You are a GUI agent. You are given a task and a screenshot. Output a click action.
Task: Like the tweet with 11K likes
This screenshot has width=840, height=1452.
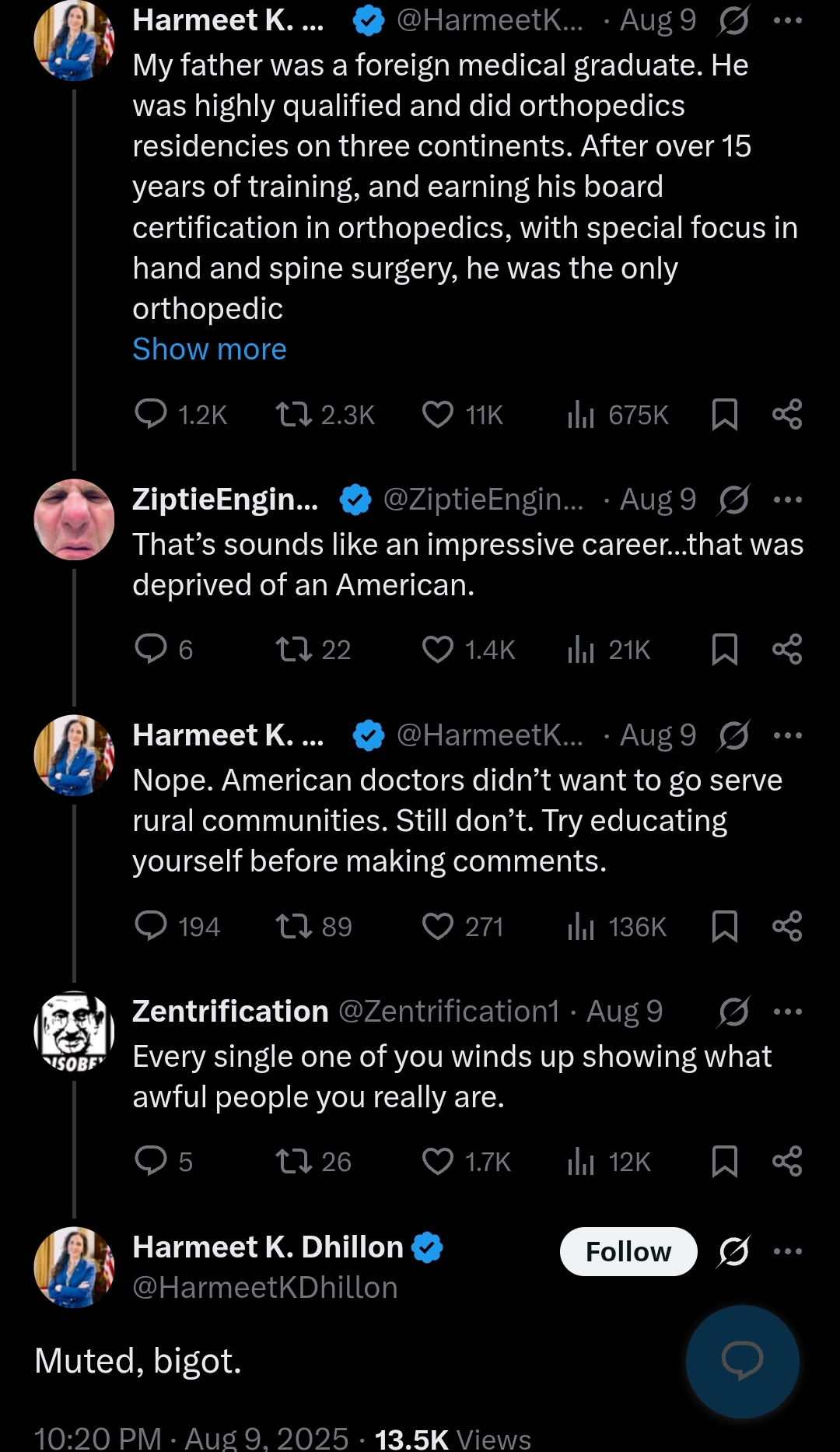pos(438,415)
